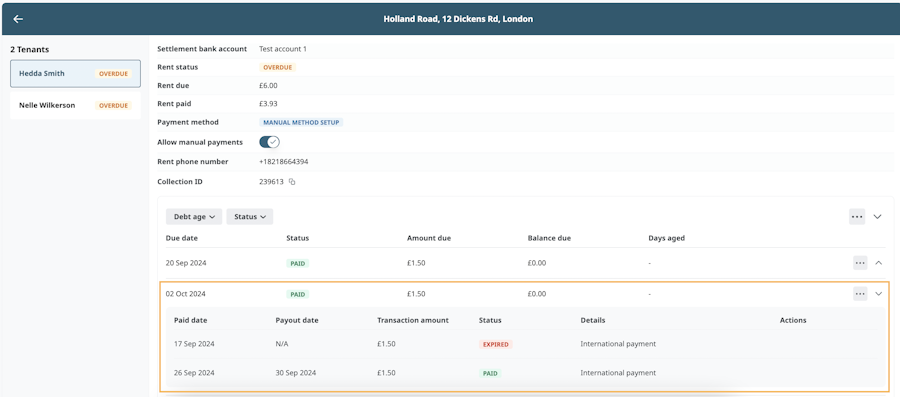
Task: Click the 02 Oct 2024 due date
Action: pos(185,294)
